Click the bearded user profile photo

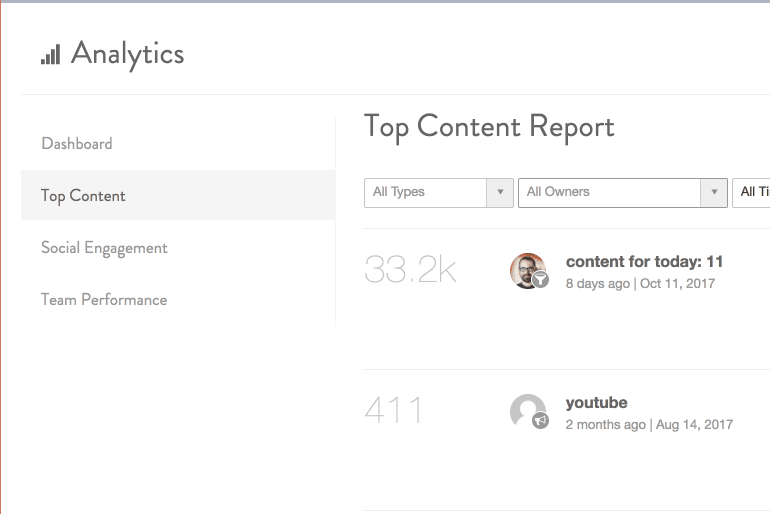pyautogui.click(x=526, y=269)
